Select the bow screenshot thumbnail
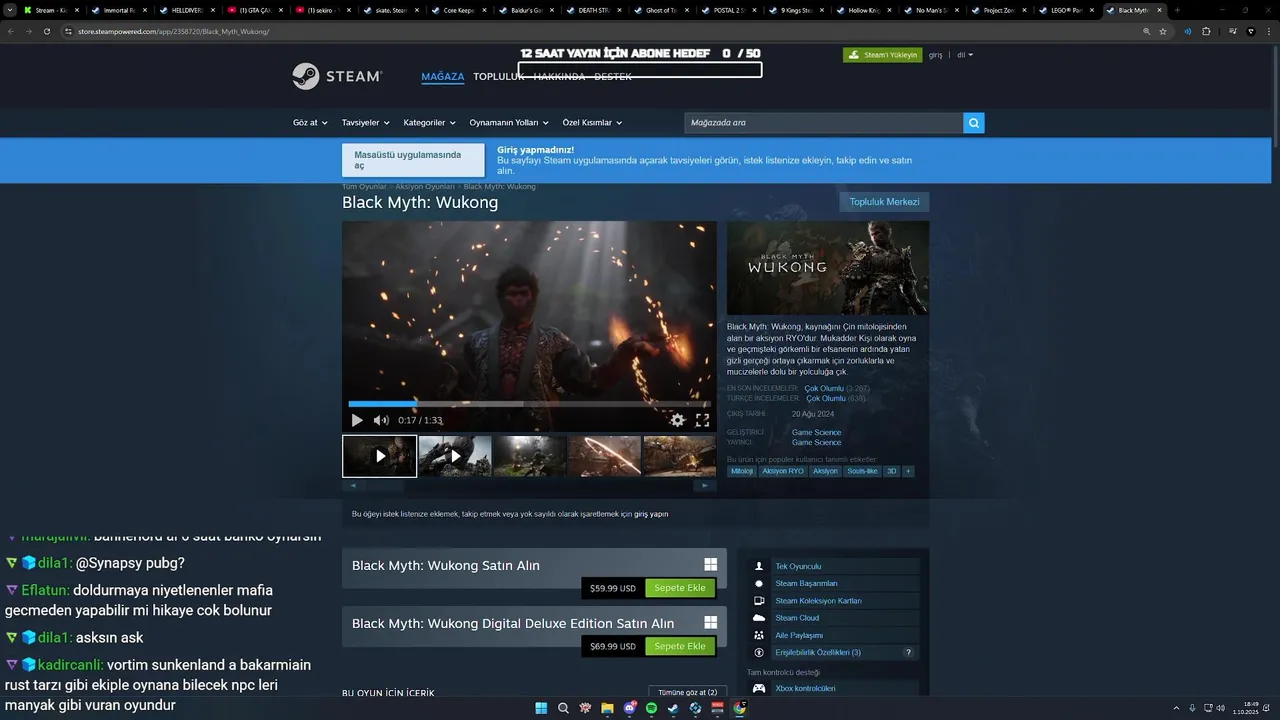1280x720 pixels. tap(605, 456)
